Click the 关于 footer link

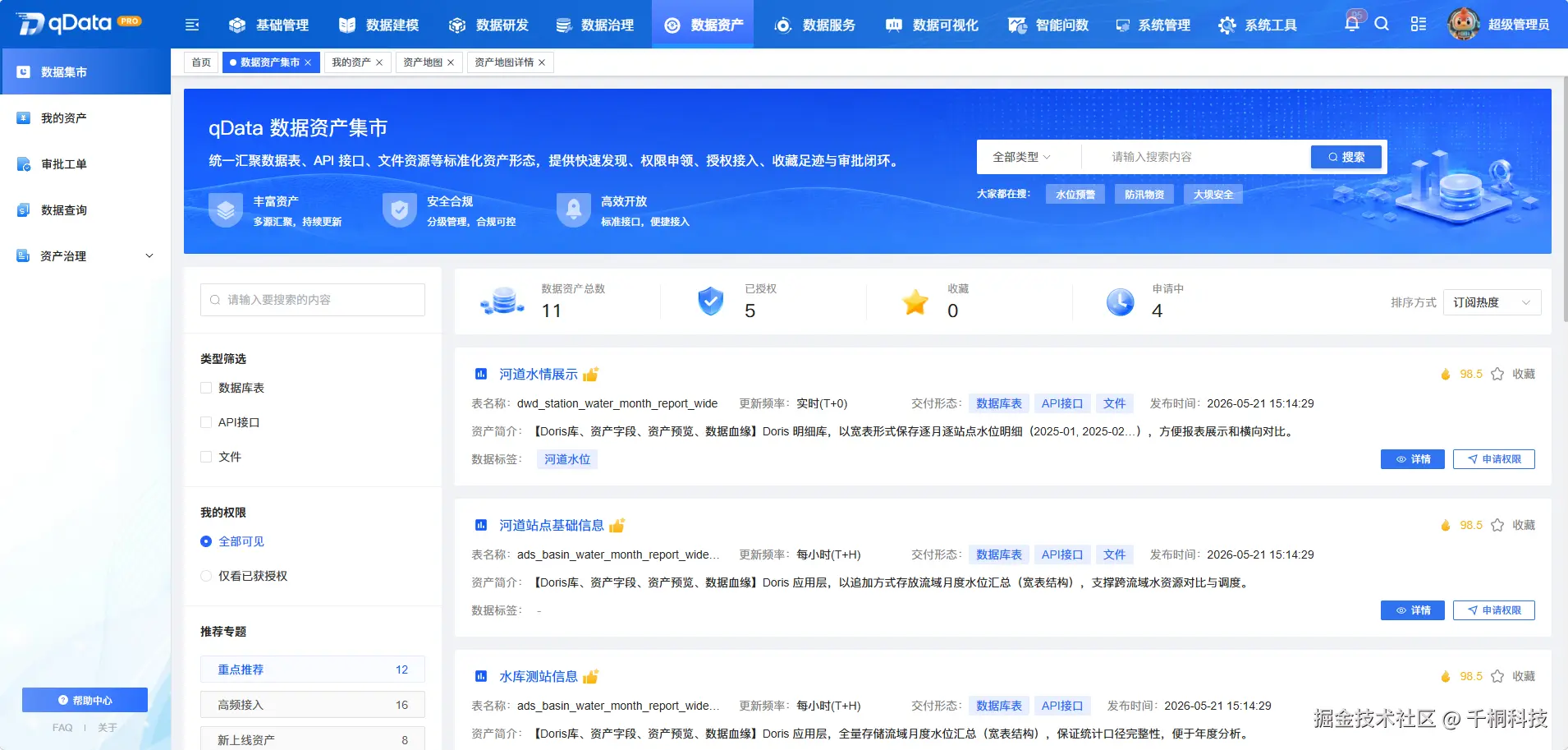tap(108, 728)
